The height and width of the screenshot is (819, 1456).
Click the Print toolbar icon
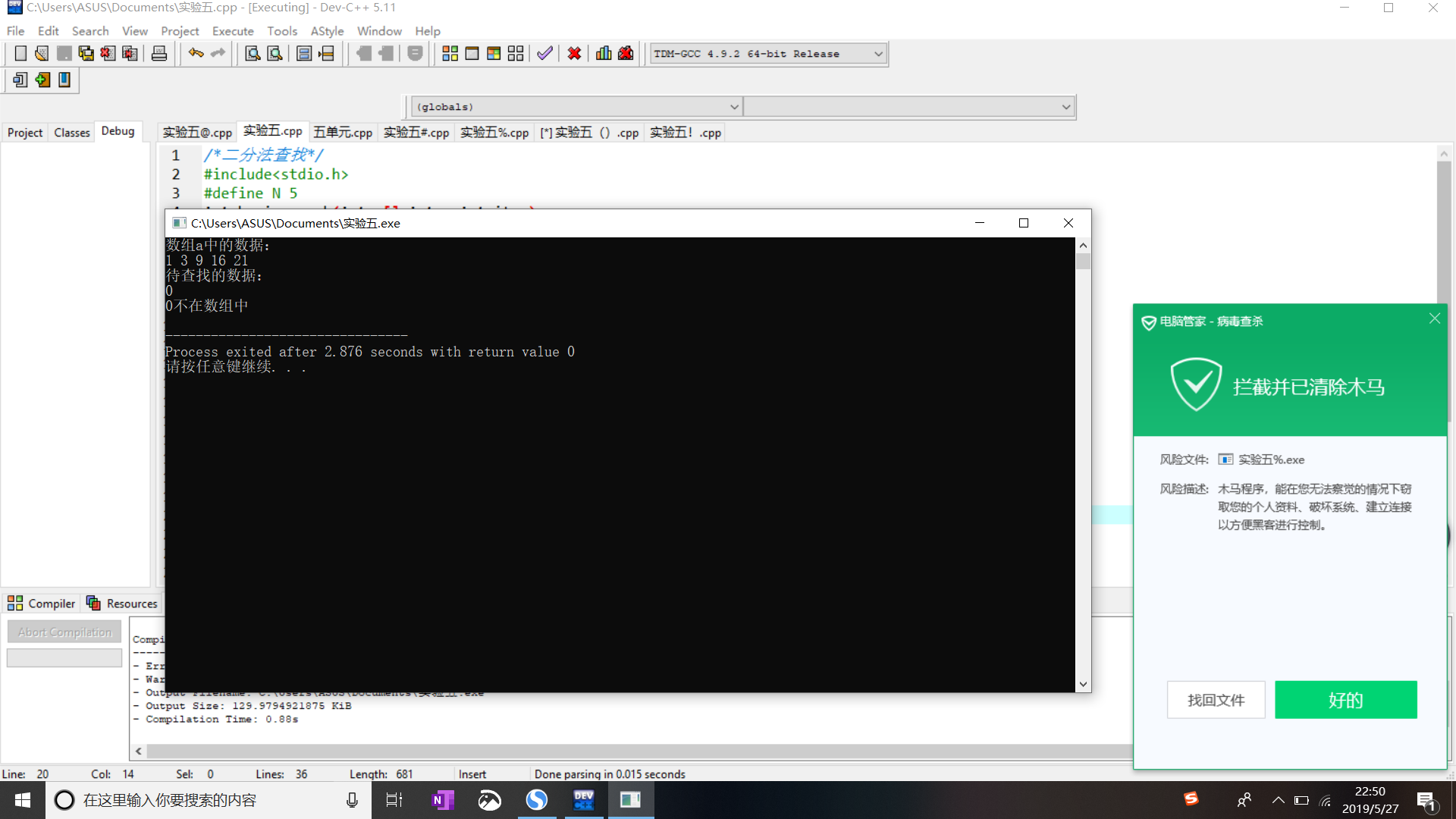[159, 53]
